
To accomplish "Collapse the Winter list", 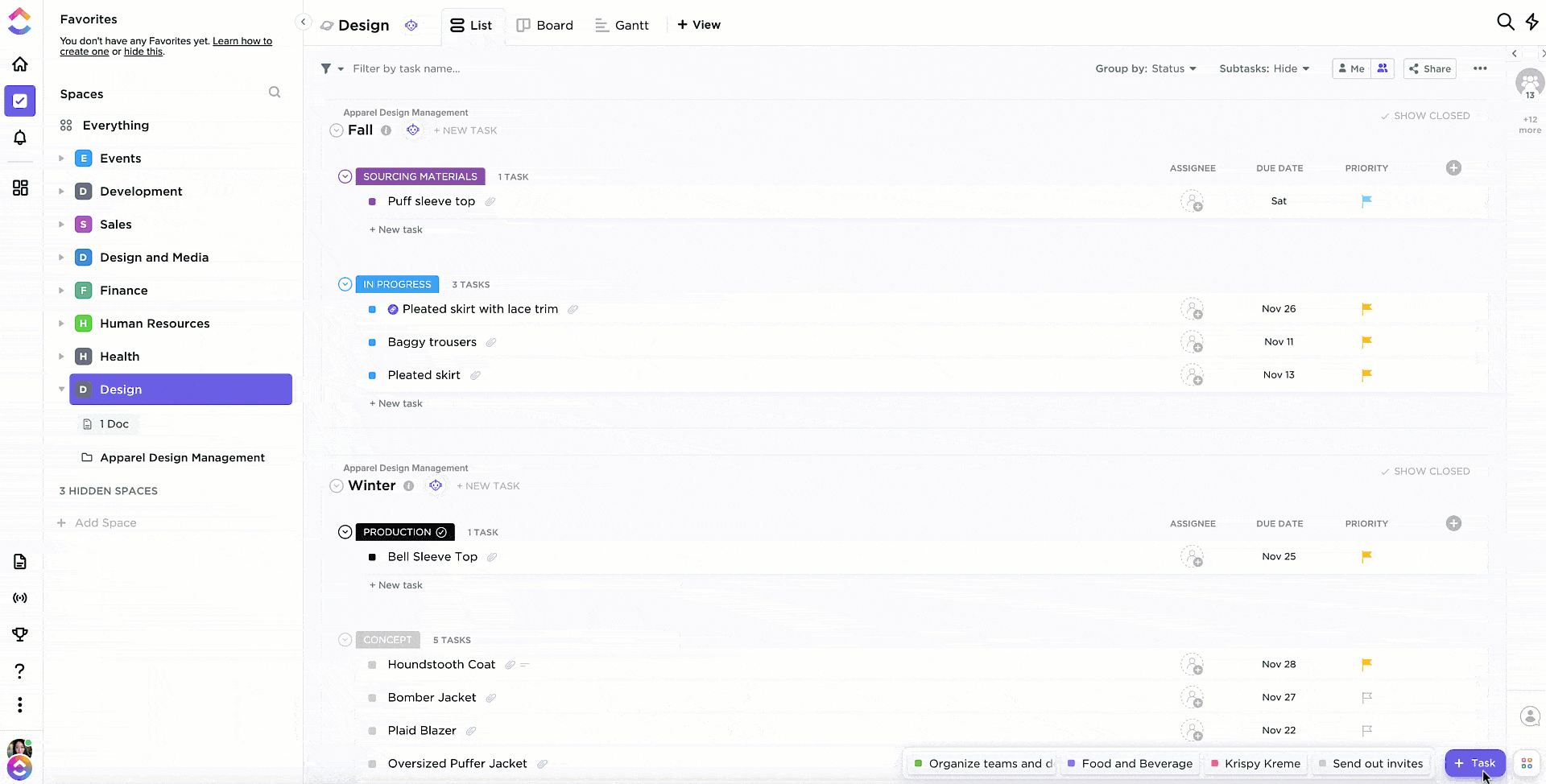I will click(x=337, y=486).
